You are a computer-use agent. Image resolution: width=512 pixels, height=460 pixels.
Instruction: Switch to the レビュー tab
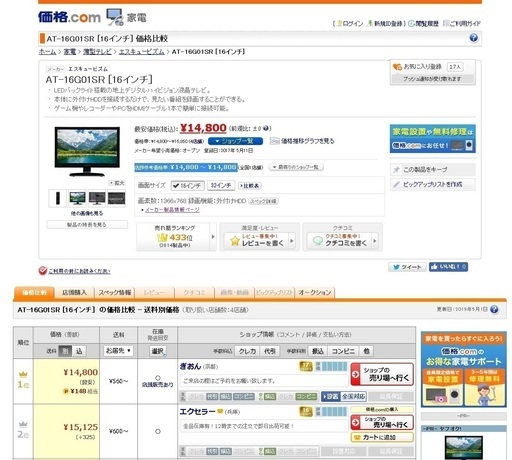(x=154, y=293)
